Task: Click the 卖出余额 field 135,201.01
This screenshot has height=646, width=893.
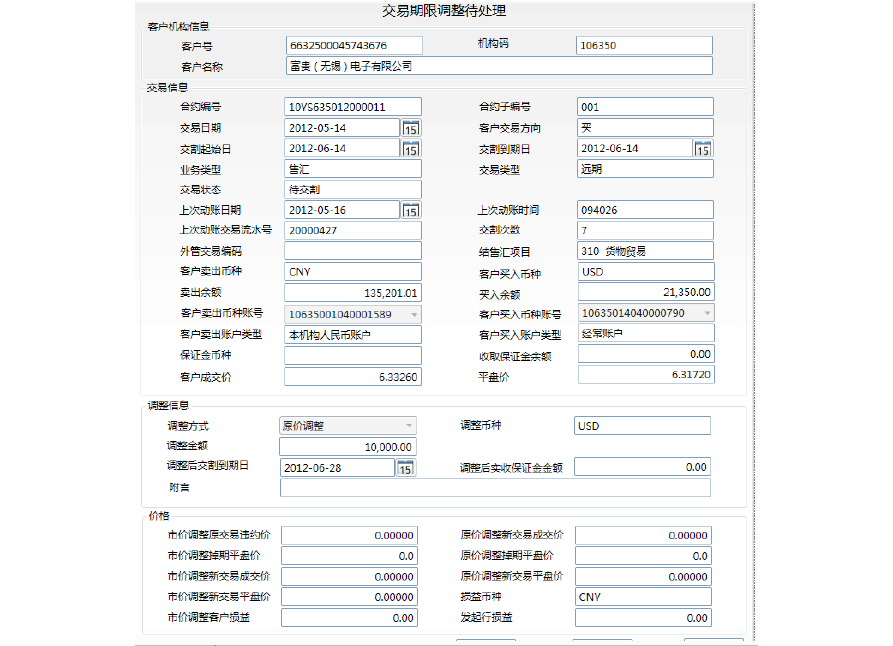Action: pos(353,293)
